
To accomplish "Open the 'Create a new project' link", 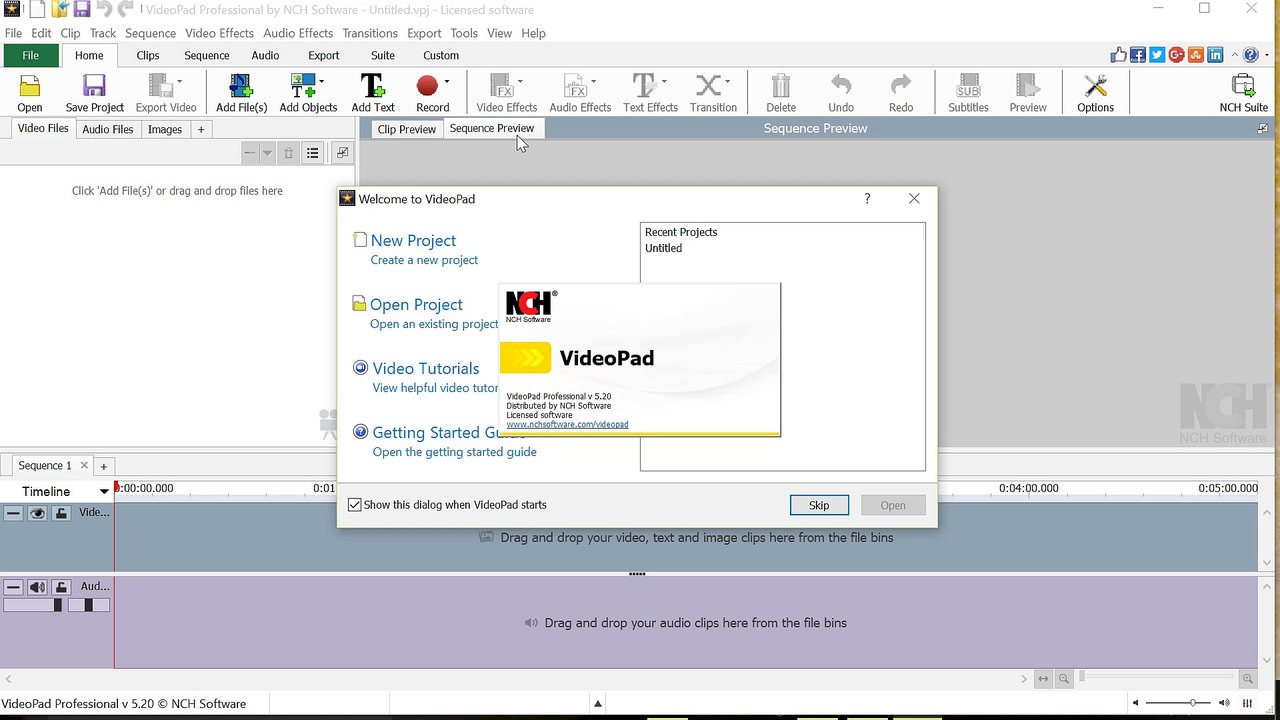I will pos(424,259).
